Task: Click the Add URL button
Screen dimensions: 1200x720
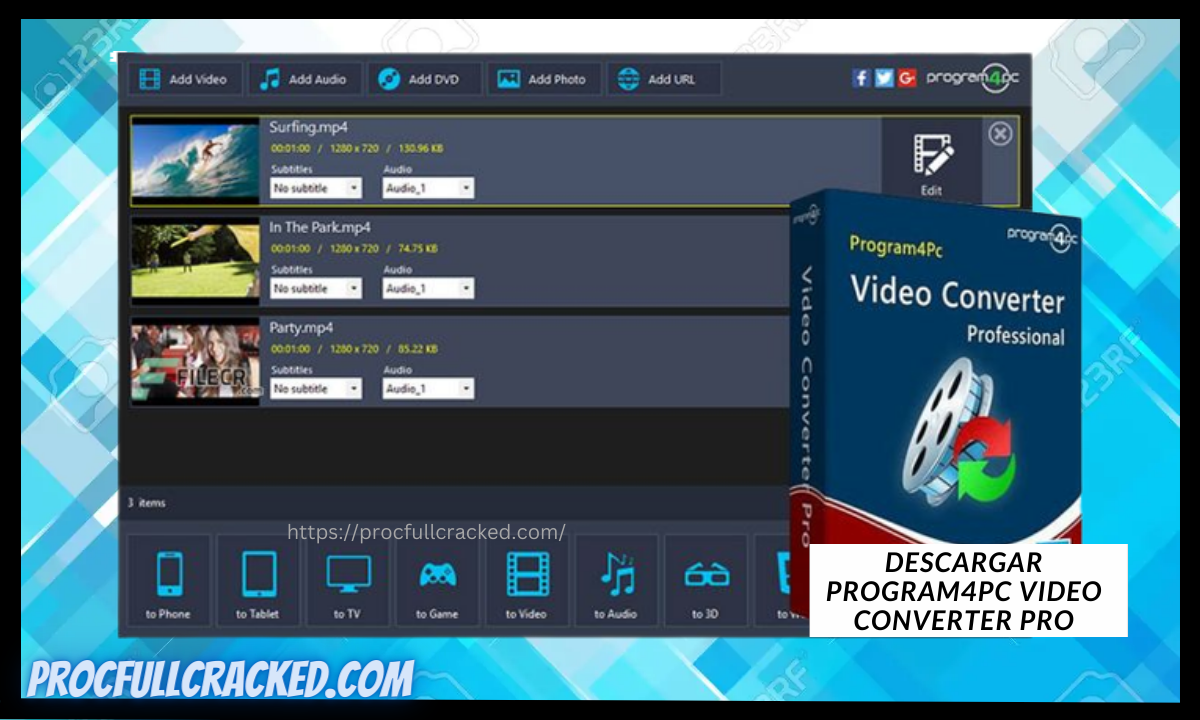Action: (x=663, y=79)
